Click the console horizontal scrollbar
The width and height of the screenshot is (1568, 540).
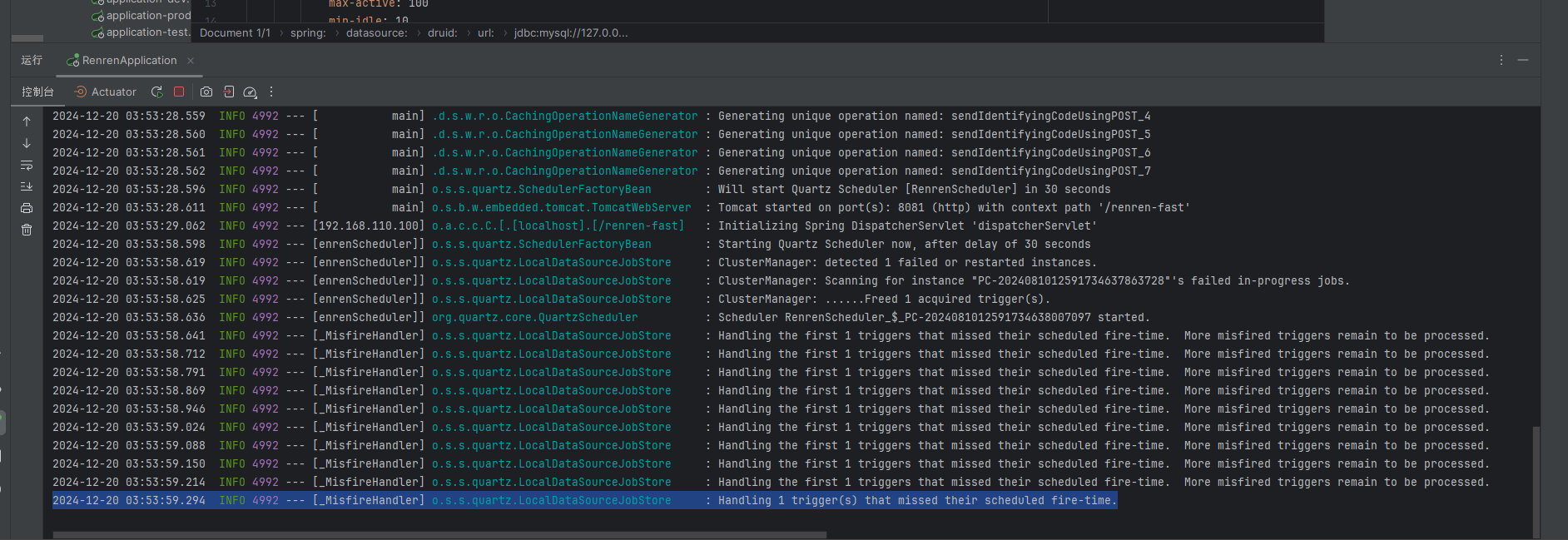tap(439, 535)
